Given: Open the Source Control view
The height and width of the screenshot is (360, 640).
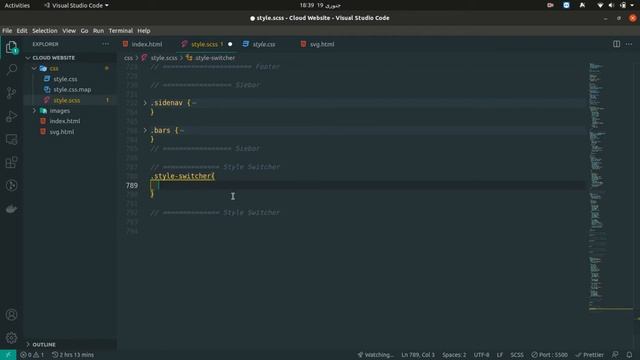Looking at the screenshot, I should (11, 93).
